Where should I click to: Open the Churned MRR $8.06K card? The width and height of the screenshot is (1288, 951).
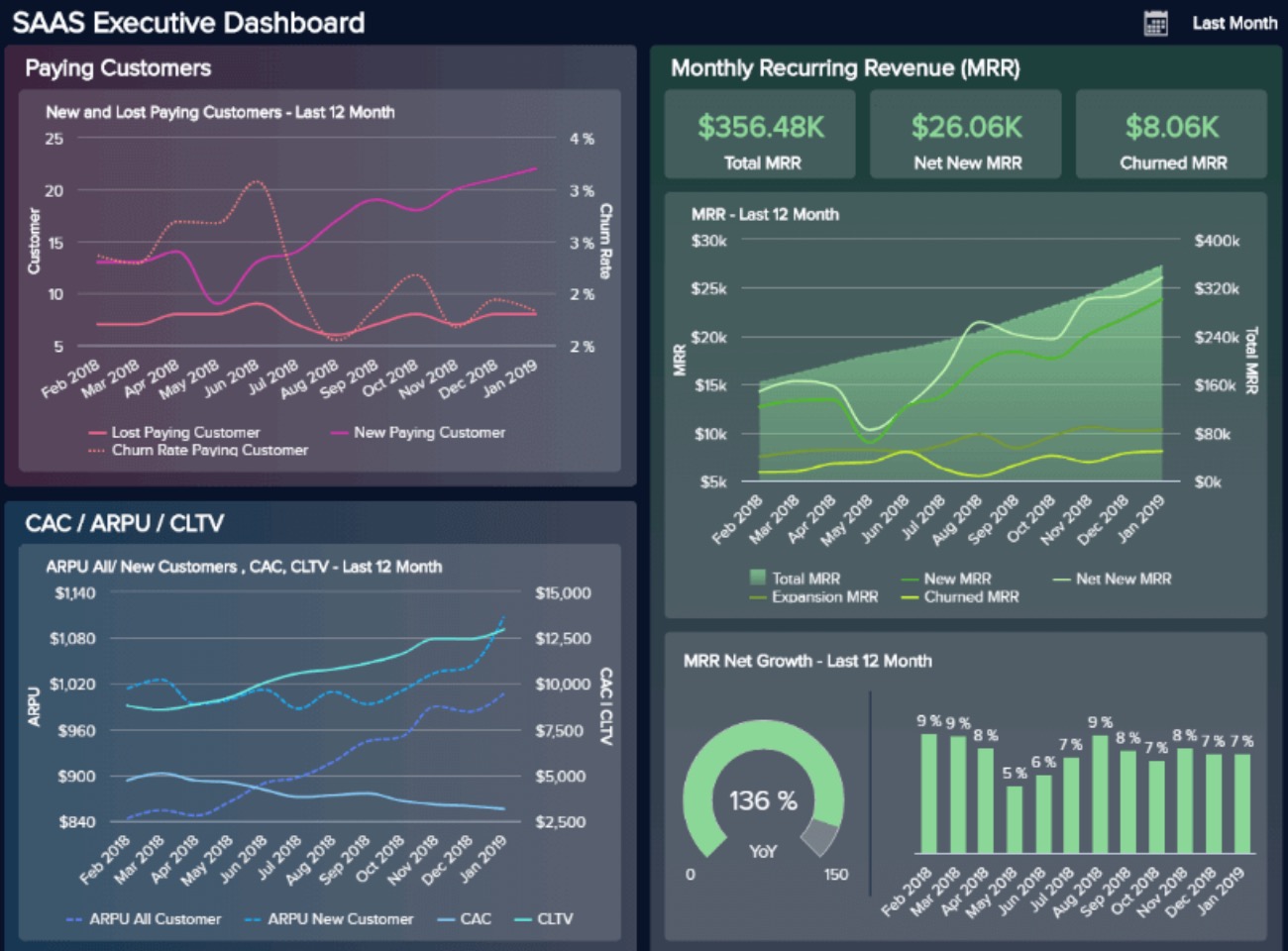pos(1172,135)
